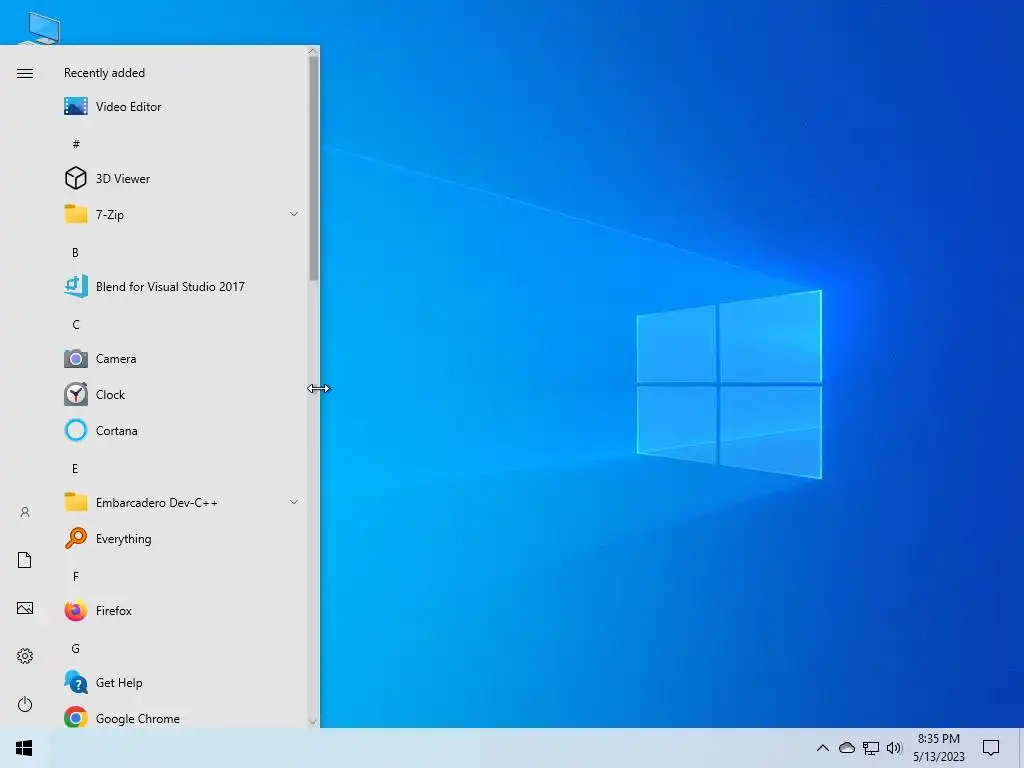This screenshot has height=768, width=1024.
Task: Click Show desktop sliver at the taskbar end
Action: coord(1021,748)
